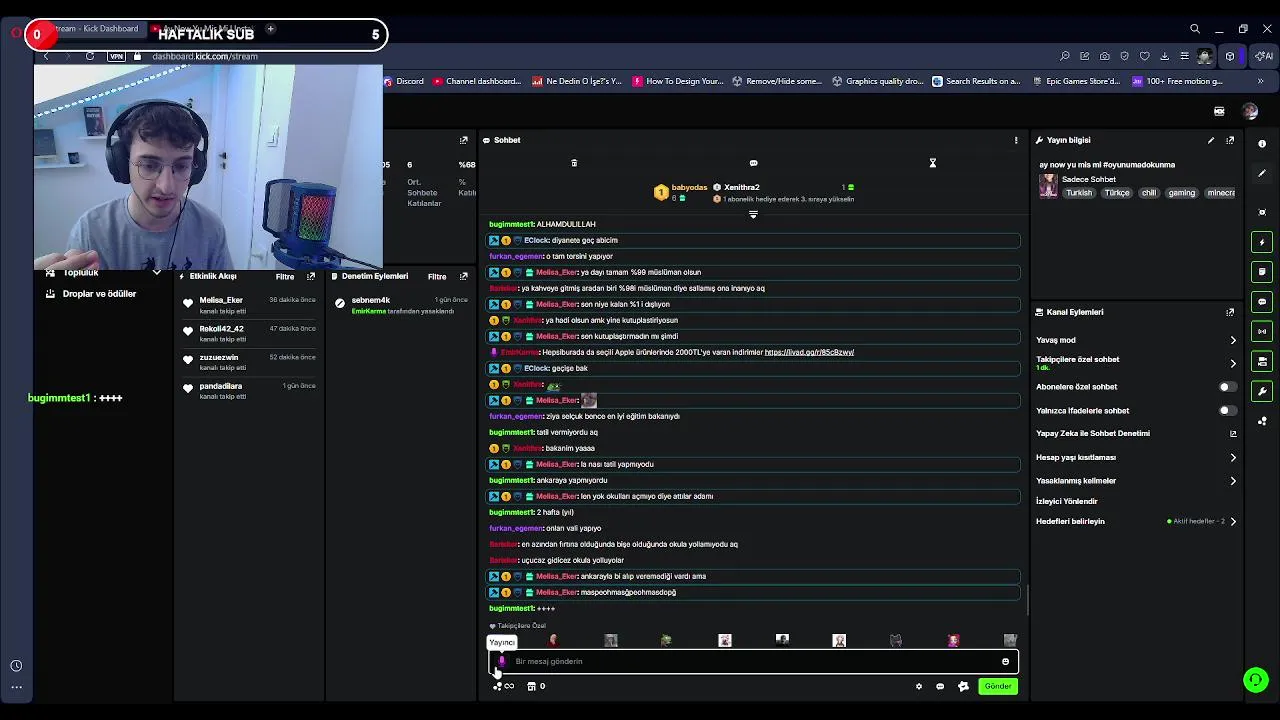Open chat settings gear icon
The width and height of the screenshot is (1280, 720).
919,686
